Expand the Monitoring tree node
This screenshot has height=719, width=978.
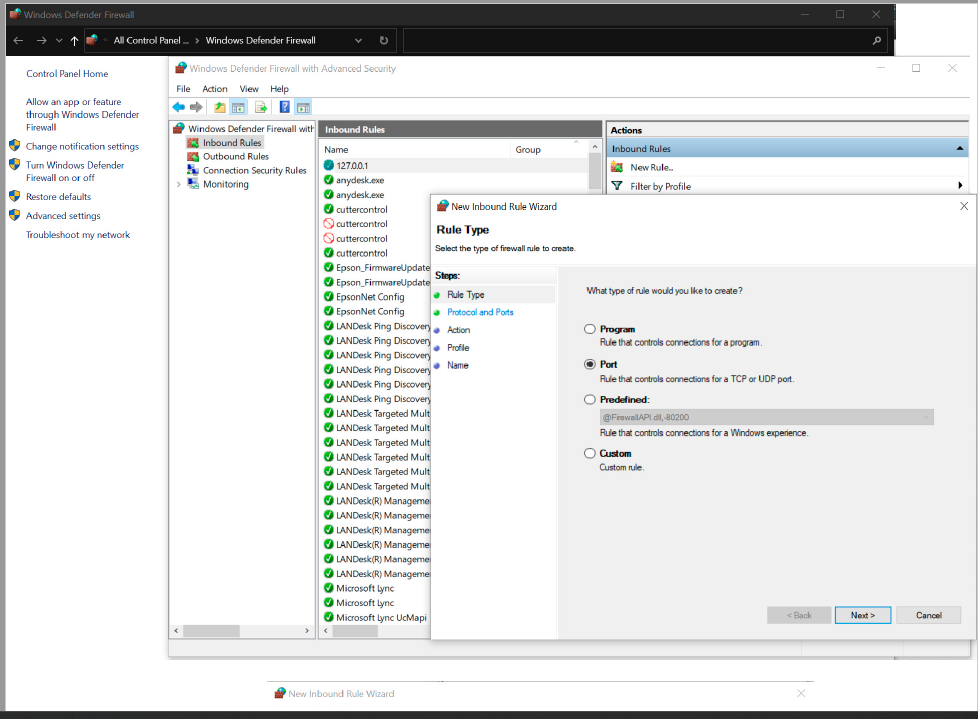tap(179, 184)
